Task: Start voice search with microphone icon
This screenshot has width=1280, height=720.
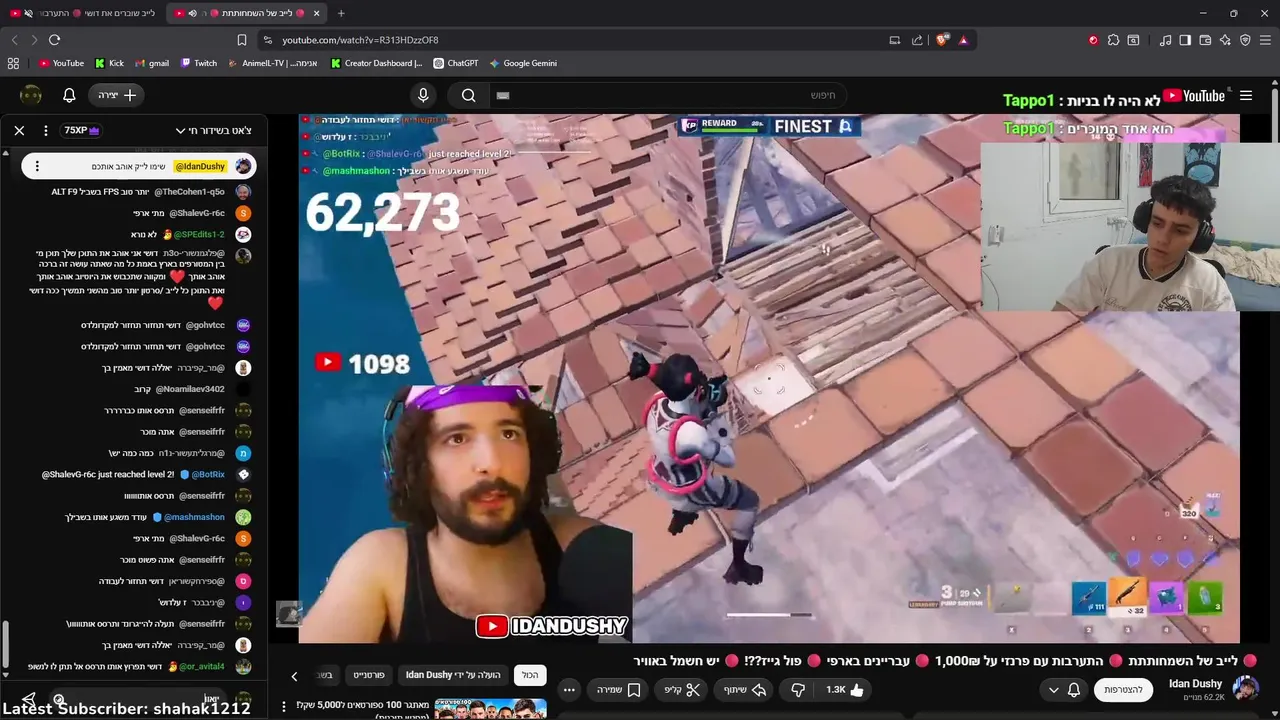Action: point(423,95)
